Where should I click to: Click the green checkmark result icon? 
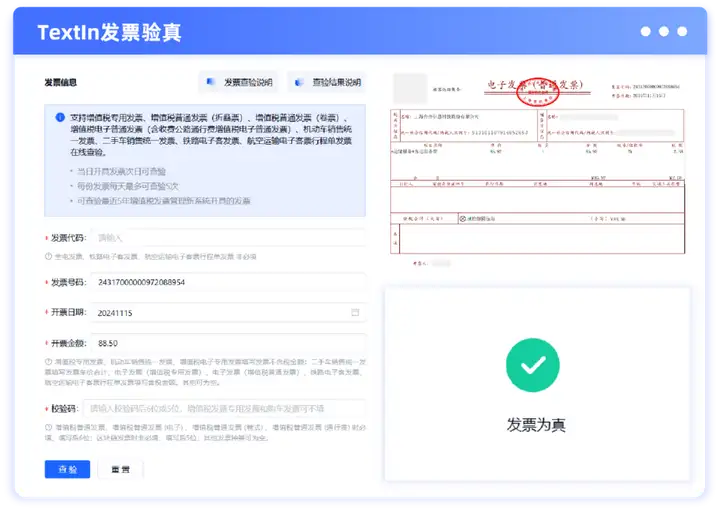click(533, 365)
